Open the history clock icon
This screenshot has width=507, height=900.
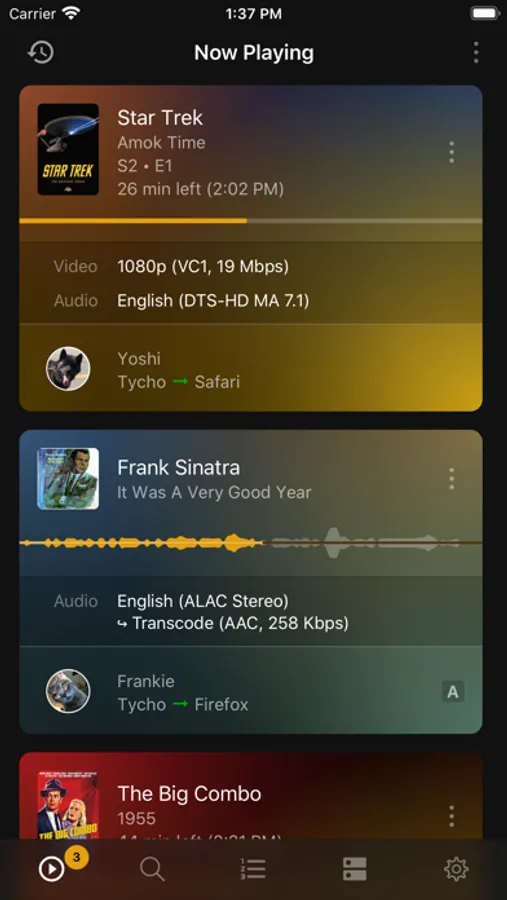(x=40, y=53)
